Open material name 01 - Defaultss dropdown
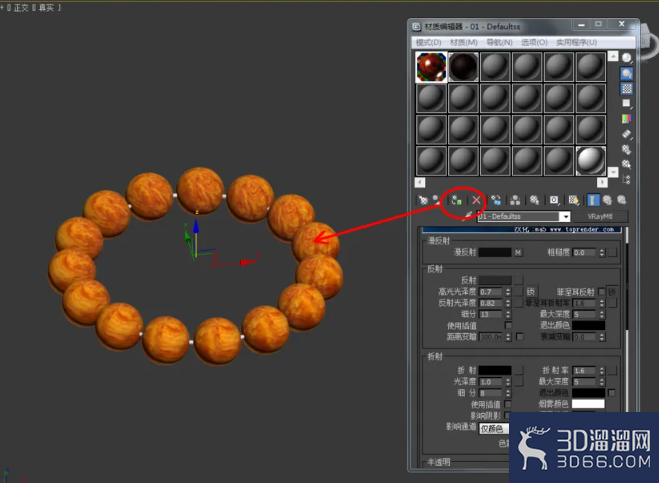659x483 pixels. point(566,216)
